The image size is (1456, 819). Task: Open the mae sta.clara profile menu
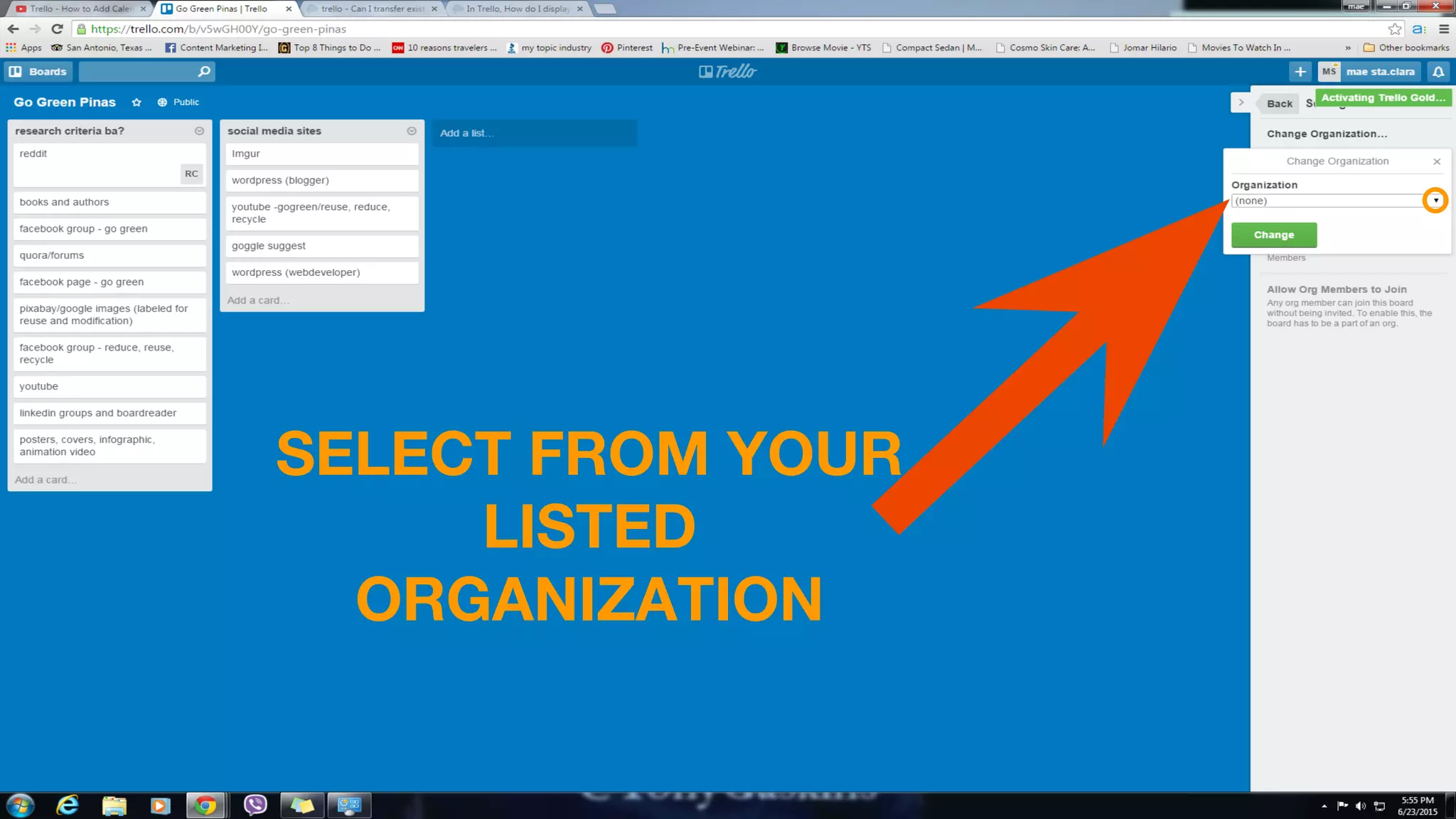pos(1369,71)
